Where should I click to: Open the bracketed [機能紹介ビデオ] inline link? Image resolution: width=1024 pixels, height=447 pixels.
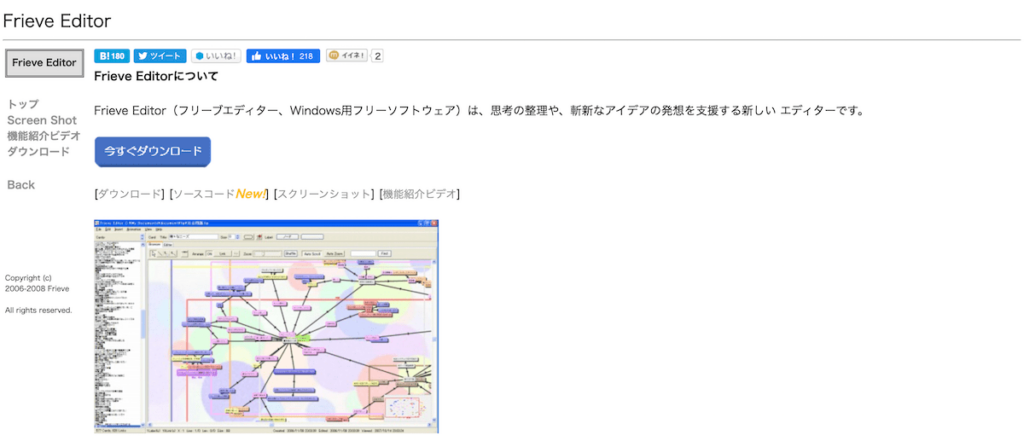(x=419, y=194)
